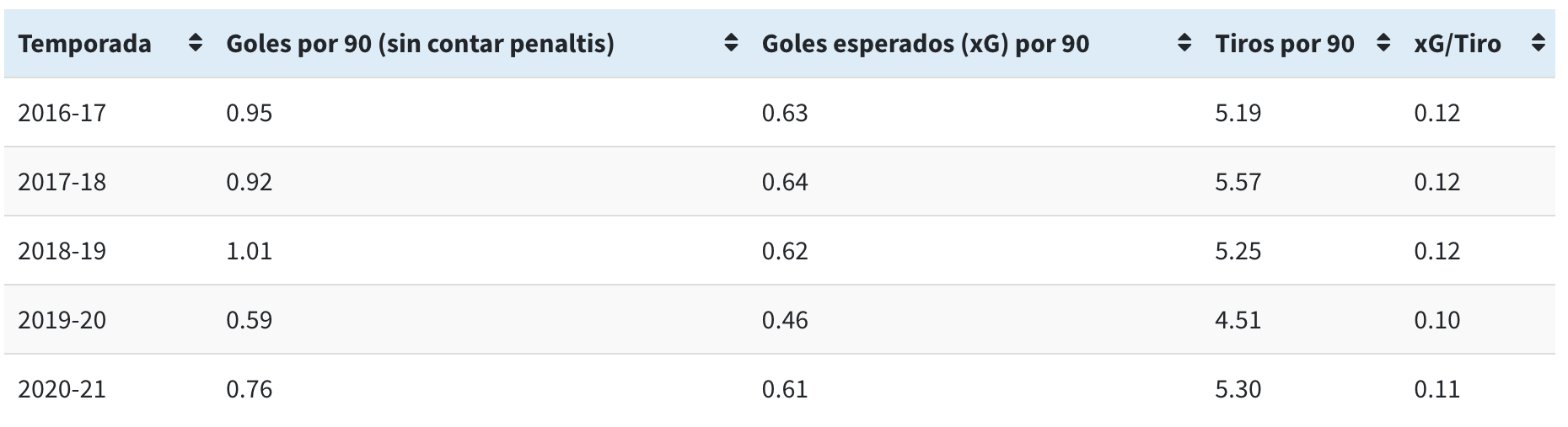The height and width of the screenshot is (427, 1568).
Task: Select the 2017-18 season row
Action: click(x=780, y=182)
